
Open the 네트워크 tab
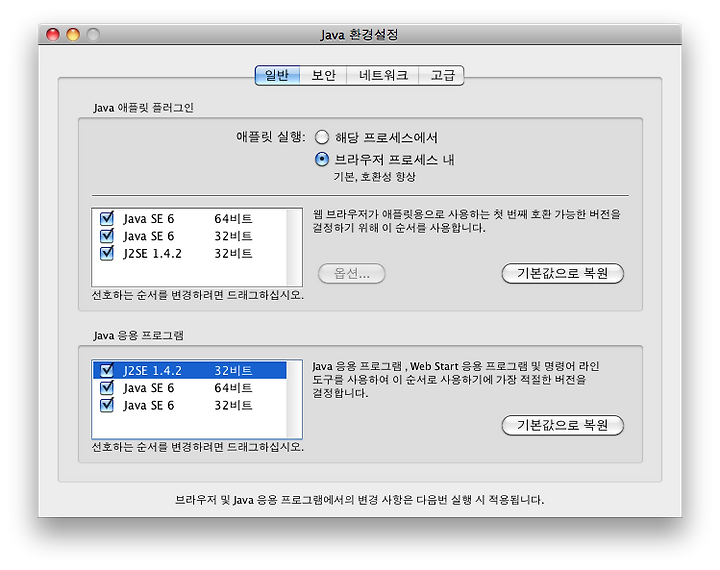click(x=383, y=75)
